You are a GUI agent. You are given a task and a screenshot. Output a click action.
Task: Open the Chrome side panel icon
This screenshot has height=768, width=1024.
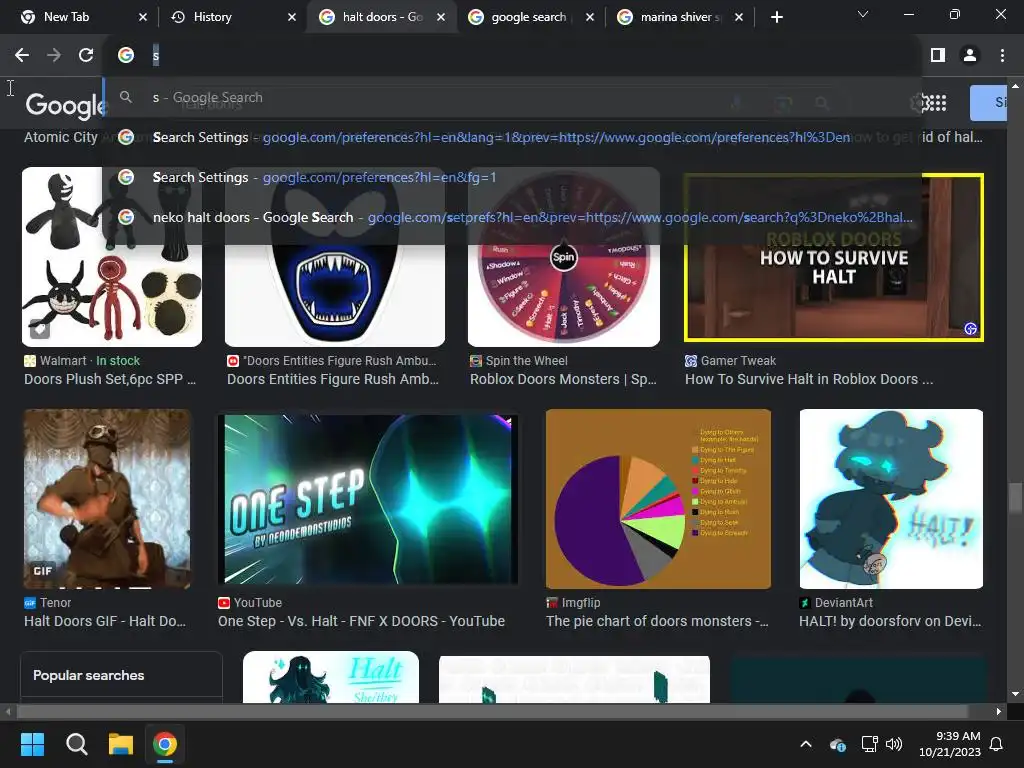[938, 56]
